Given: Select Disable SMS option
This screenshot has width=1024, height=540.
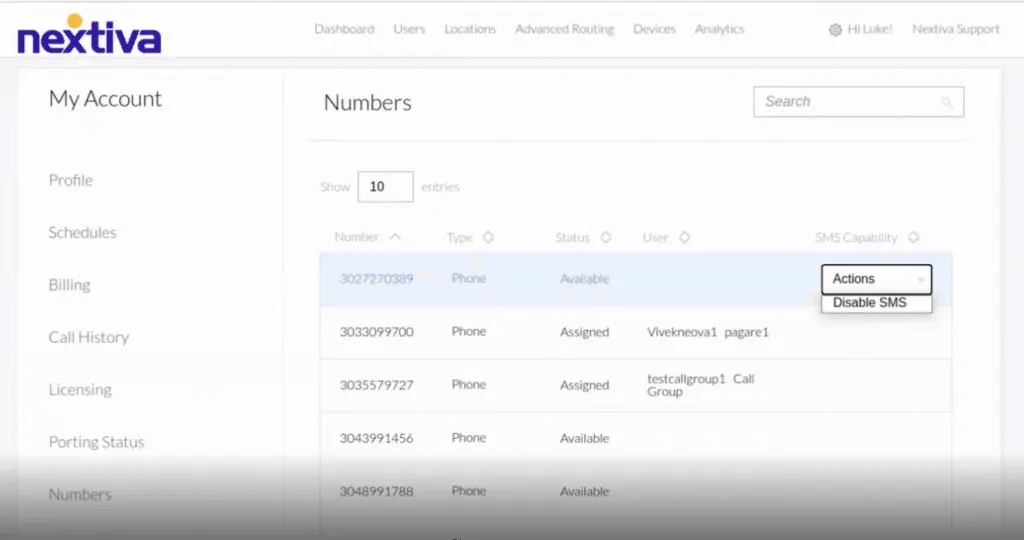Looking at the screenshot, I should [876, 303].
